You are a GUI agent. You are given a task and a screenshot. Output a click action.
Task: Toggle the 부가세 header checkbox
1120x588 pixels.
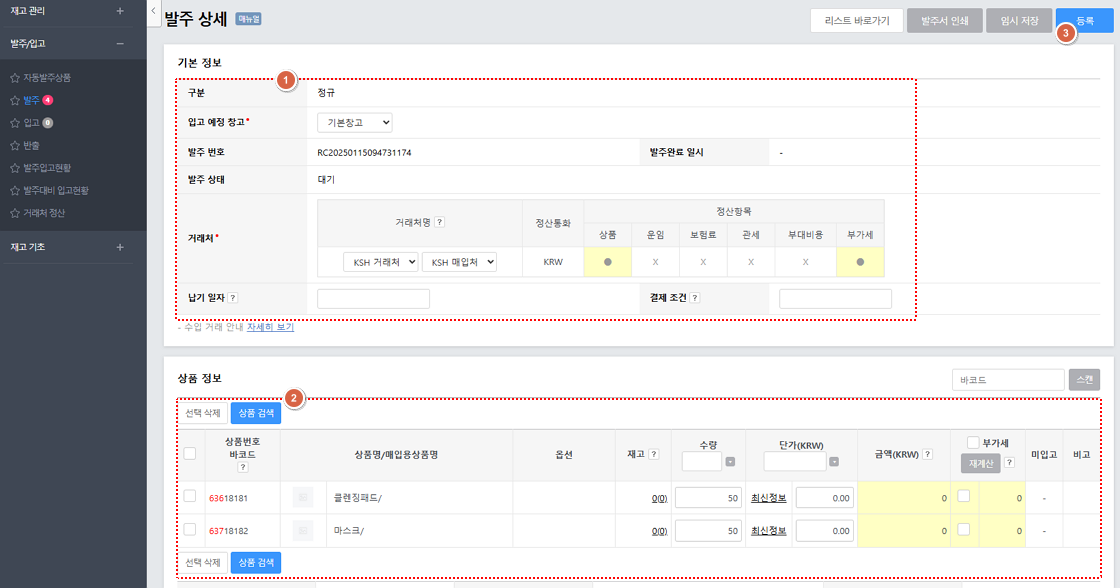[973, 442]
